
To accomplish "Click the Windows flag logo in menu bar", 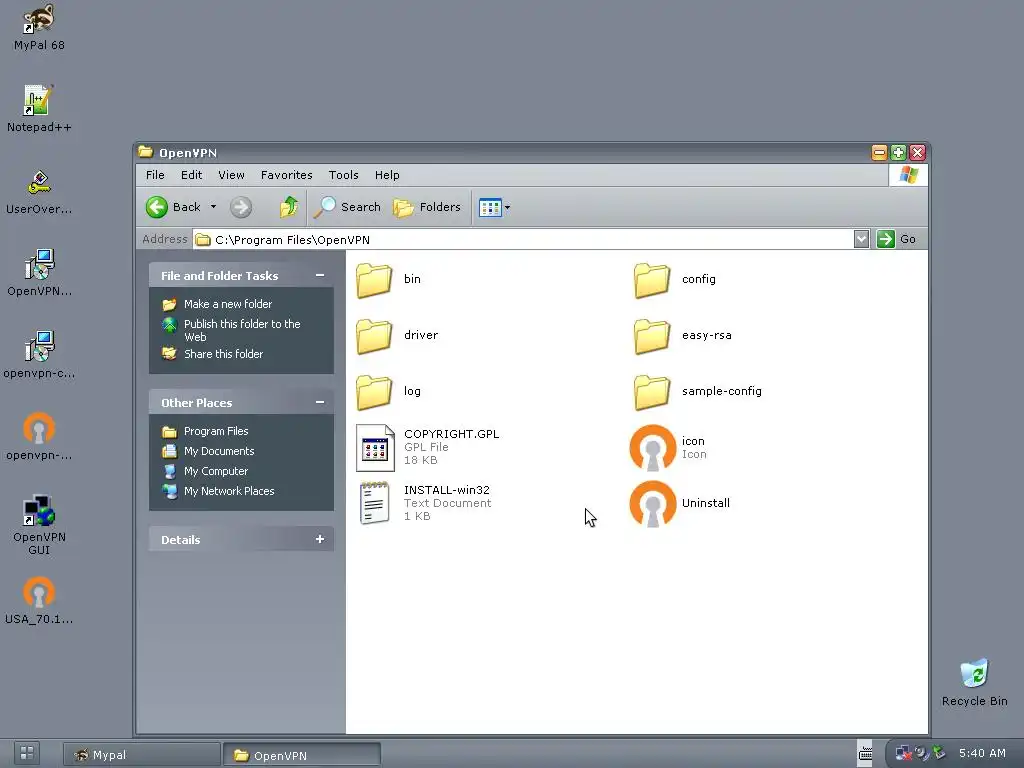I will point(908,175).
